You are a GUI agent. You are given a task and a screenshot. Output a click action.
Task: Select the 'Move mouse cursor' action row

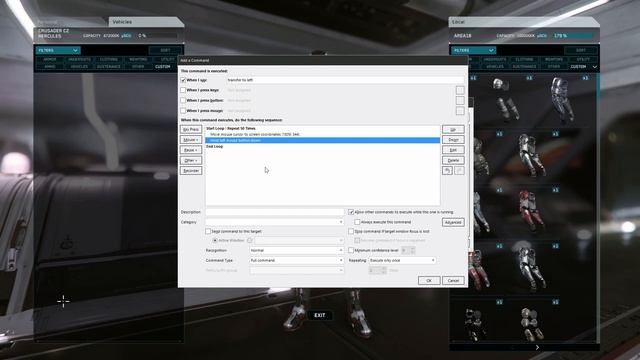tap(322, 134)
